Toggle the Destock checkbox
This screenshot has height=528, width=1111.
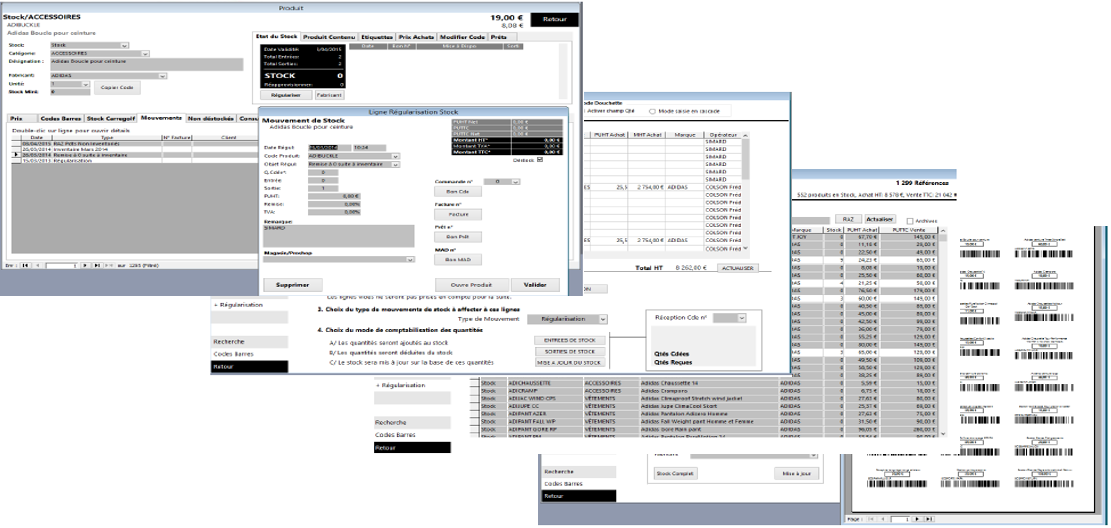[x=541, y=159]
